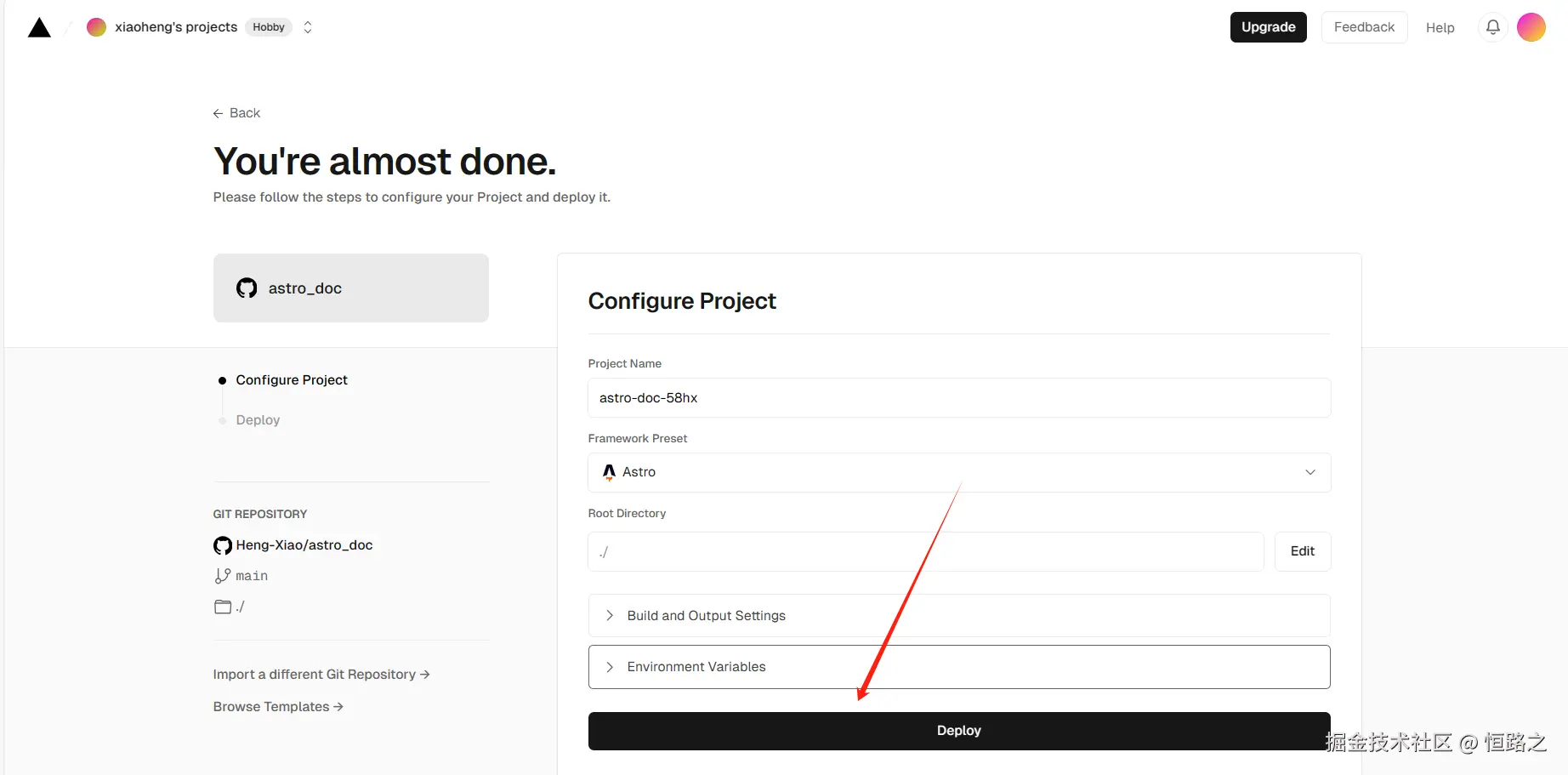Go Back to the previous page
The width and height of the screenshot is (1568, 775).
tap(236, 113)
